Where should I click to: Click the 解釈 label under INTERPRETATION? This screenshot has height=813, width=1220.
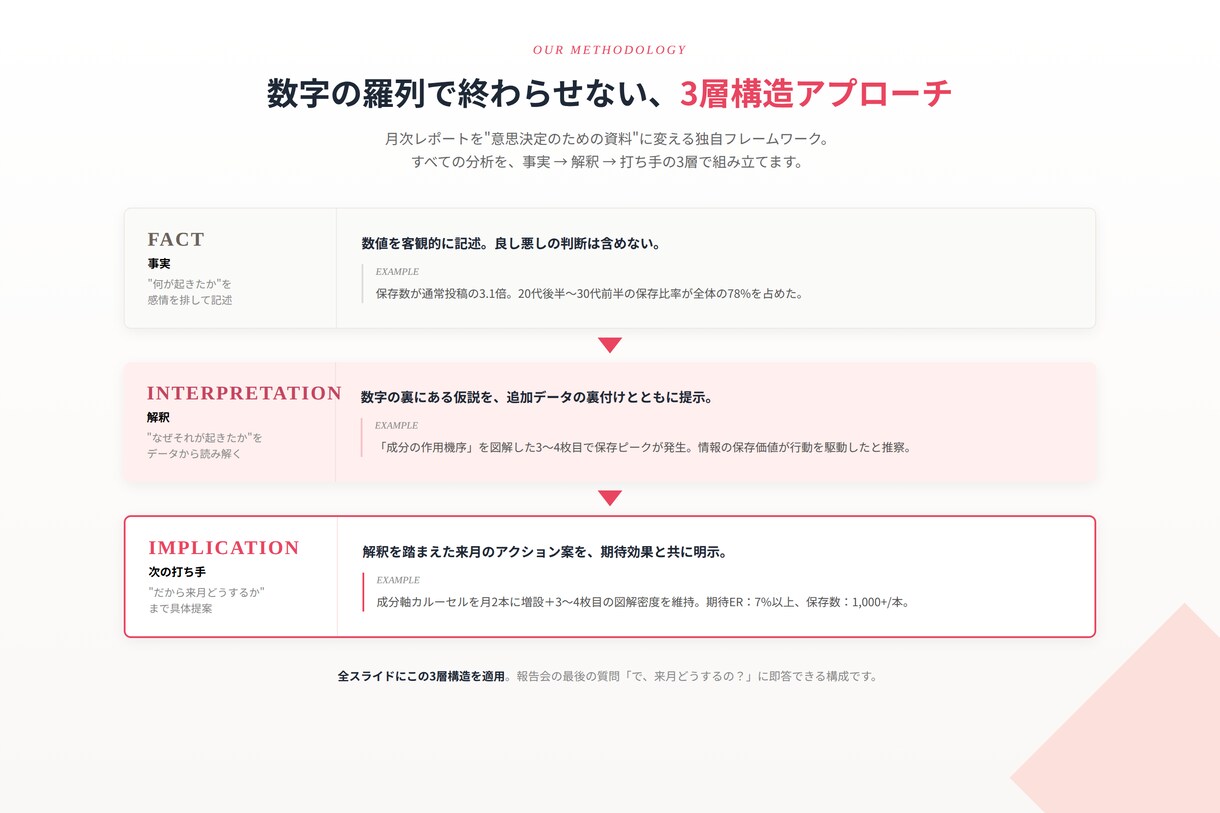(158, 418)
